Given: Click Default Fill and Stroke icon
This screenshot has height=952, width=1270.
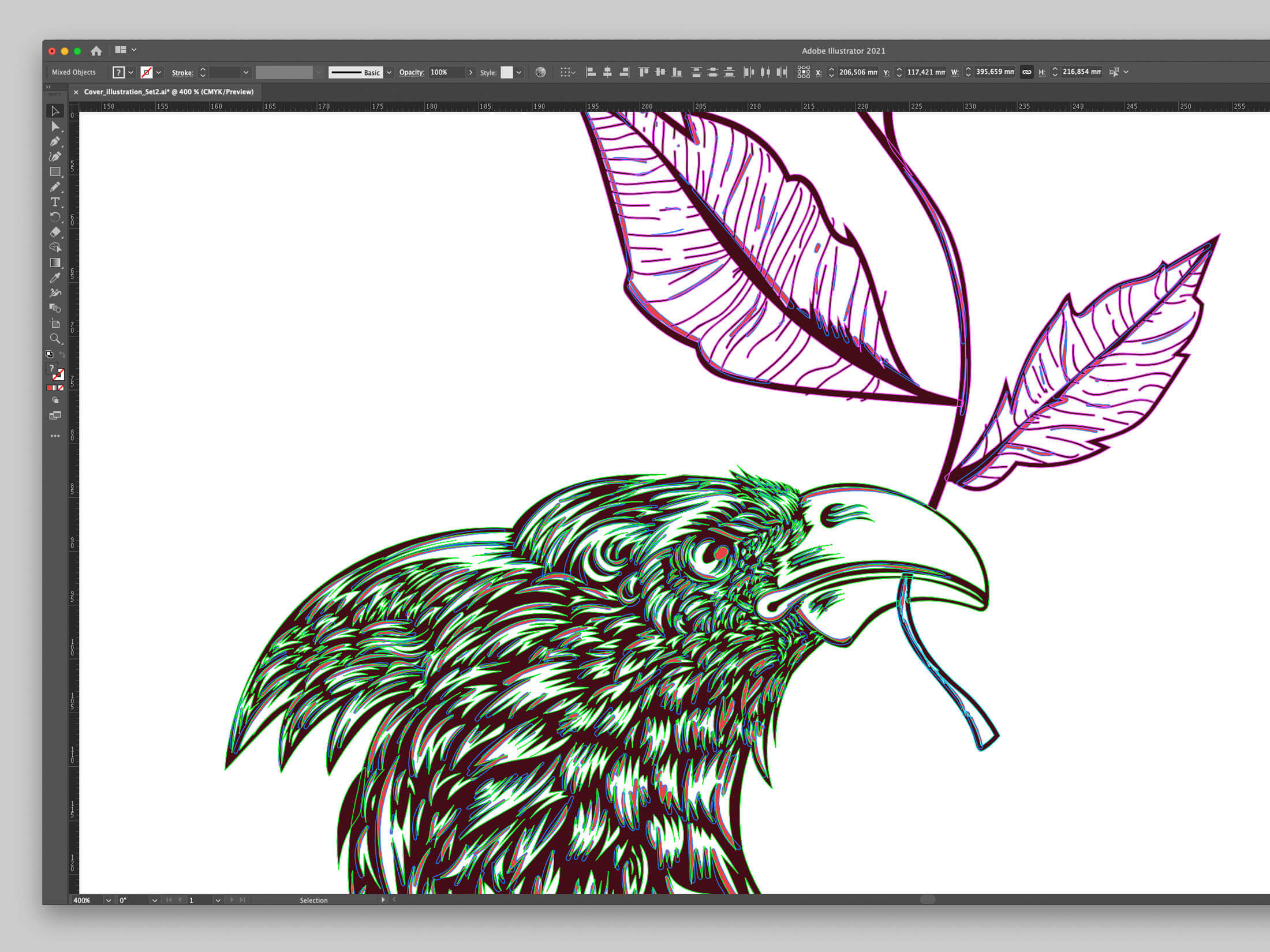Looking at the screenshot, I should (x=50, y=354).
